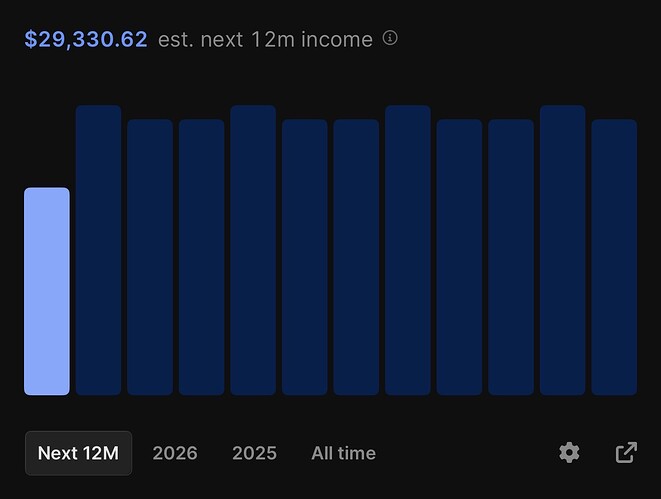Image resolution: width=661 pixels, height=499 pixels.
Task: Select the highlighted light-blue first month bar
Action: coord(47,291)
